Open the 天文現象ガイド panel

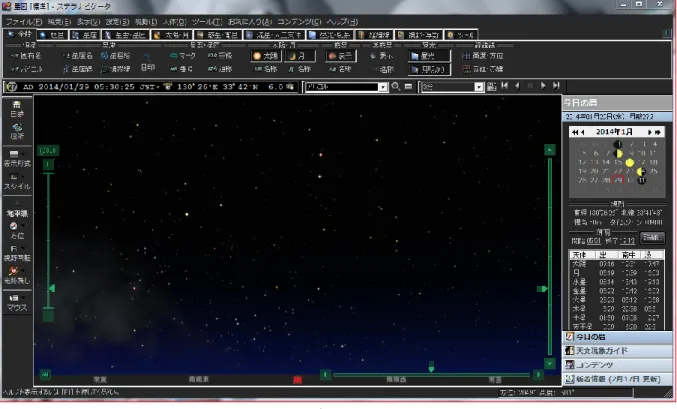point(617,351)
